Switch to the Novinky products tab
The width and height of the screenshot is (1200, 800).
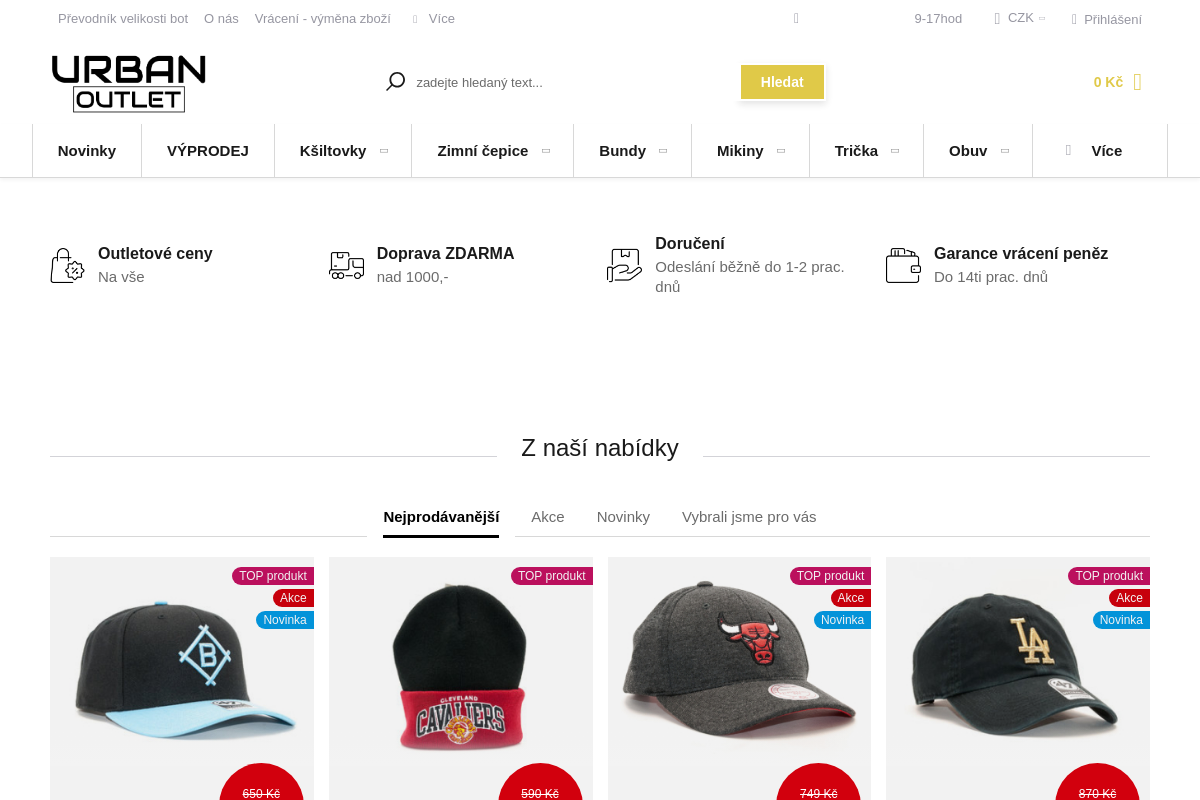click(623, 517)
